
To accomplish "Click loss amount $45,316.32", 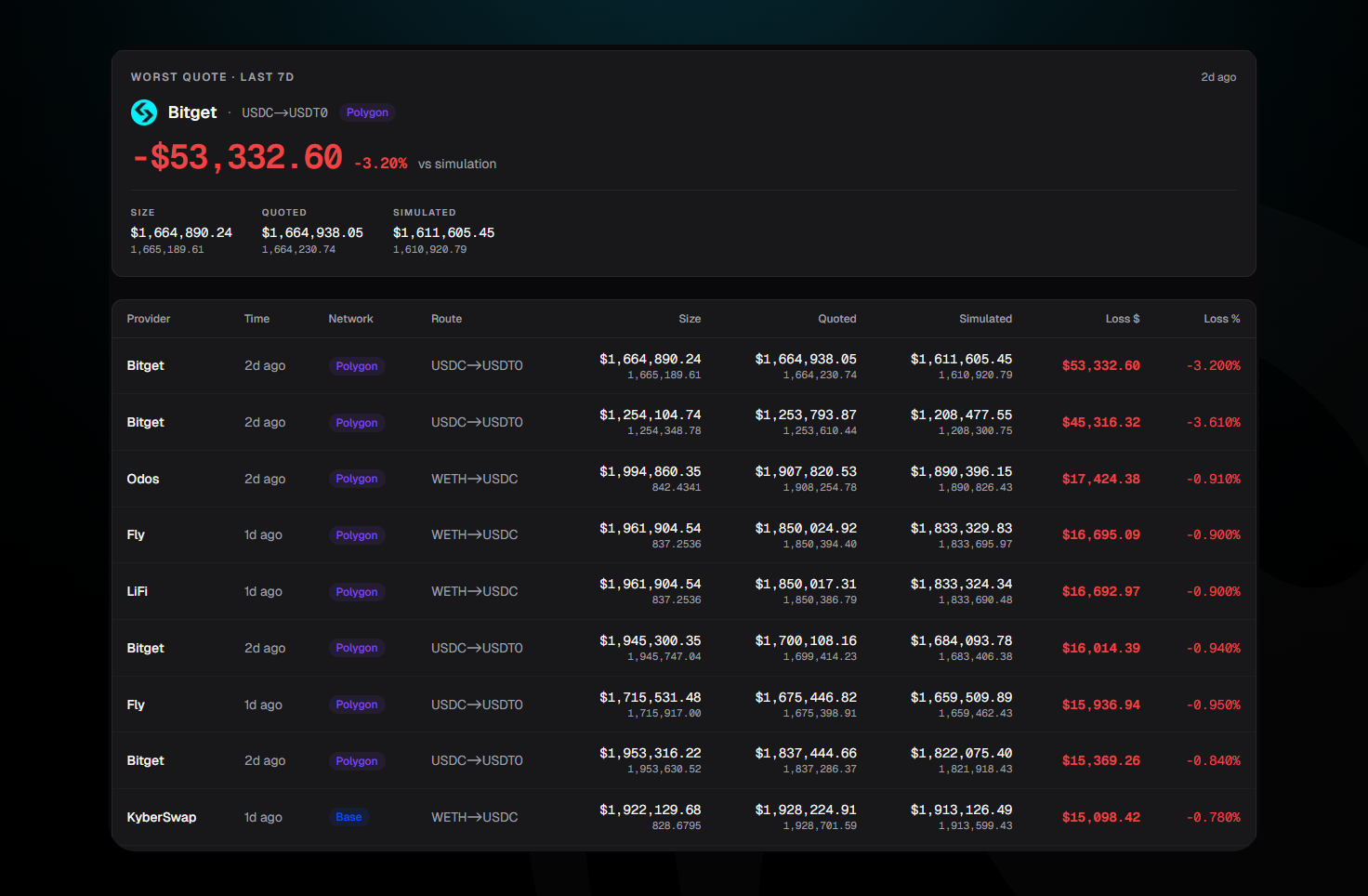I will [1101, 422].
